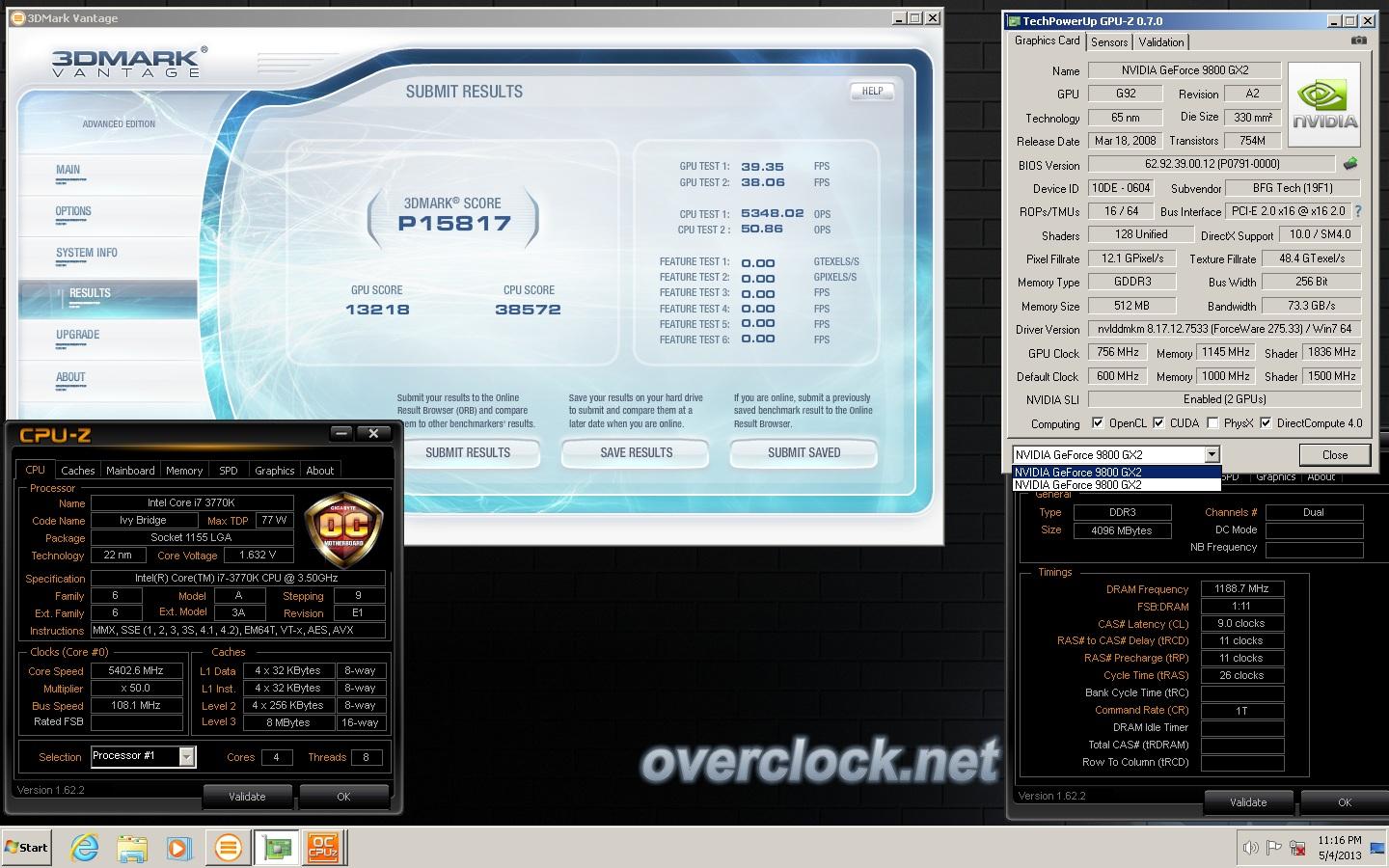1389x868 pixels.
Task: Click the Action Center flag tray icon
Action: [x=1273, y=848]
